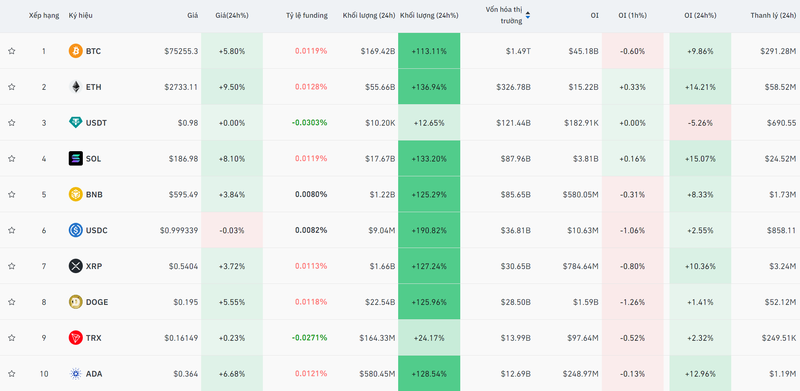This screenshot has width=800, height=391.
Task: Click the Thanh lý (24h) column header
Action: 773,15
